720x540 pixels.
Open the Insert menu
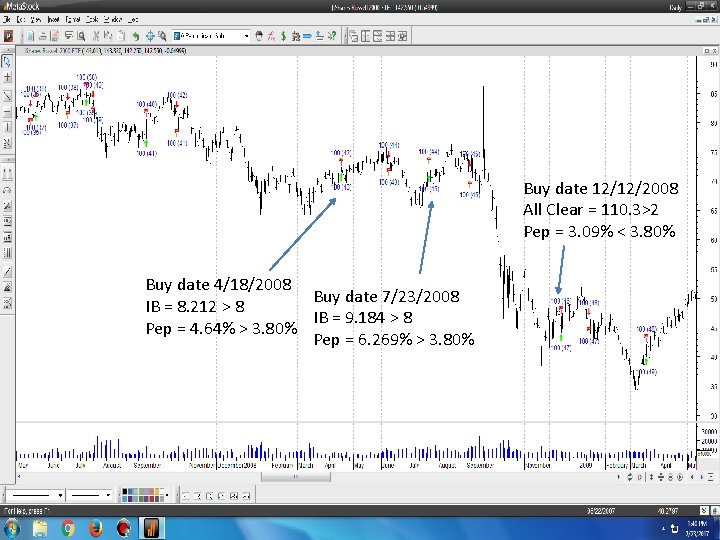pyautogui.click(x=53, y=20)
